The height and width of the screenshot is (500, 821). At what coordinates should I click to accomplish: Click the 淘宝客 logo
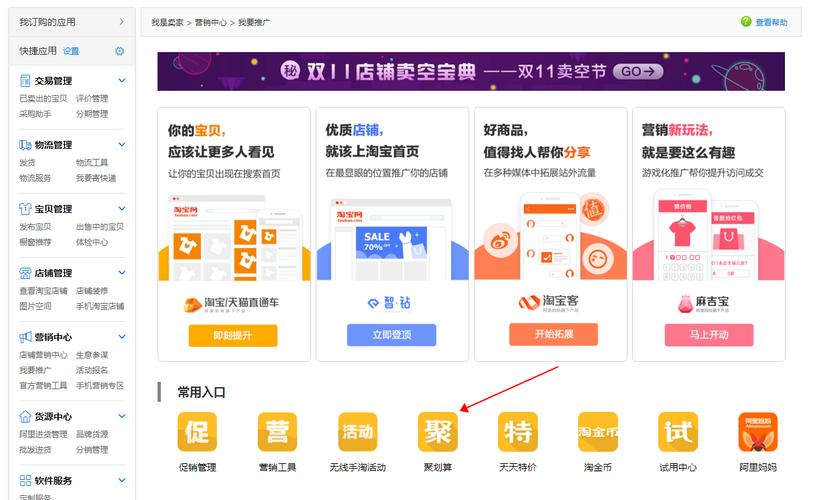549,302
